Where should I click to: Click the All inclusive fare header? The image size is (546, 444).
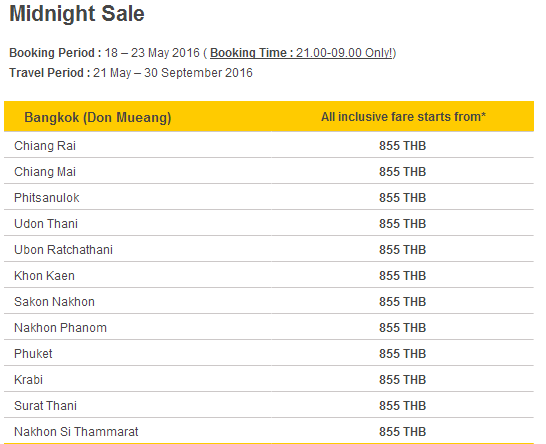(403, 117)
